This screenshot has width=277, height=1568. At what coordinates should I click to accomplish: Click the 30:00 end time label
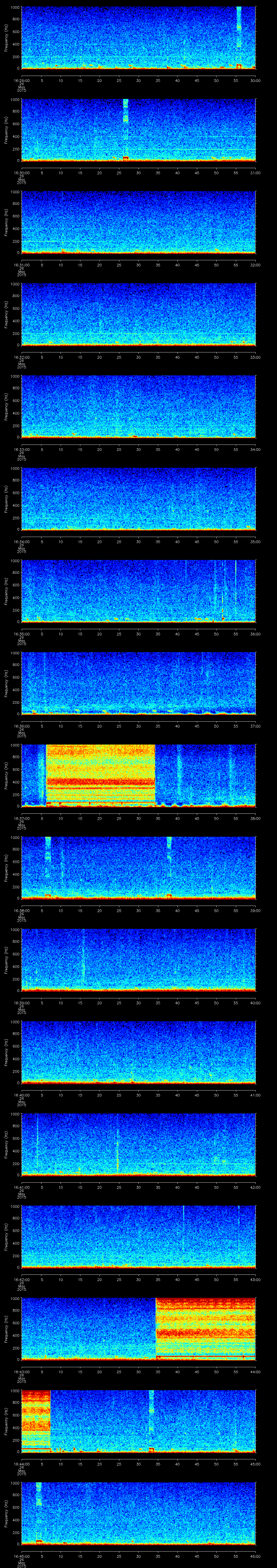point(255,80)
